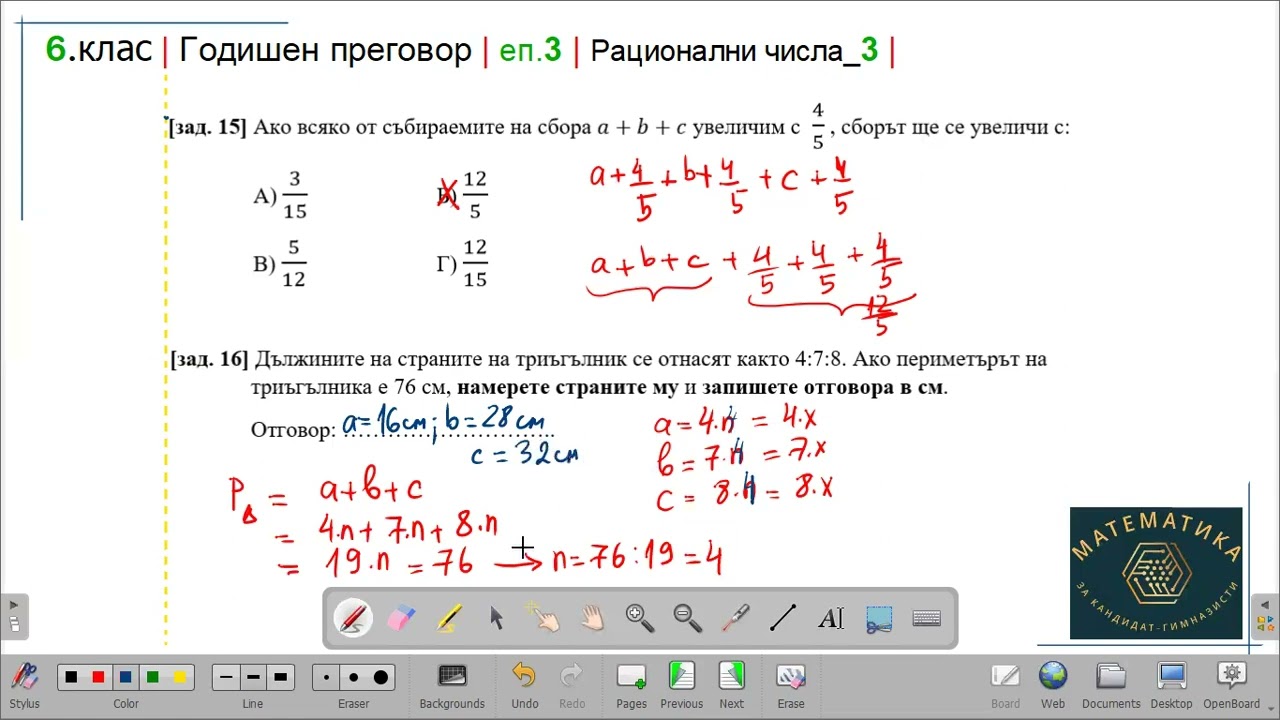Open the OpenBoard menu
The image size is (1280, 720).
[x=1232, y=685]
